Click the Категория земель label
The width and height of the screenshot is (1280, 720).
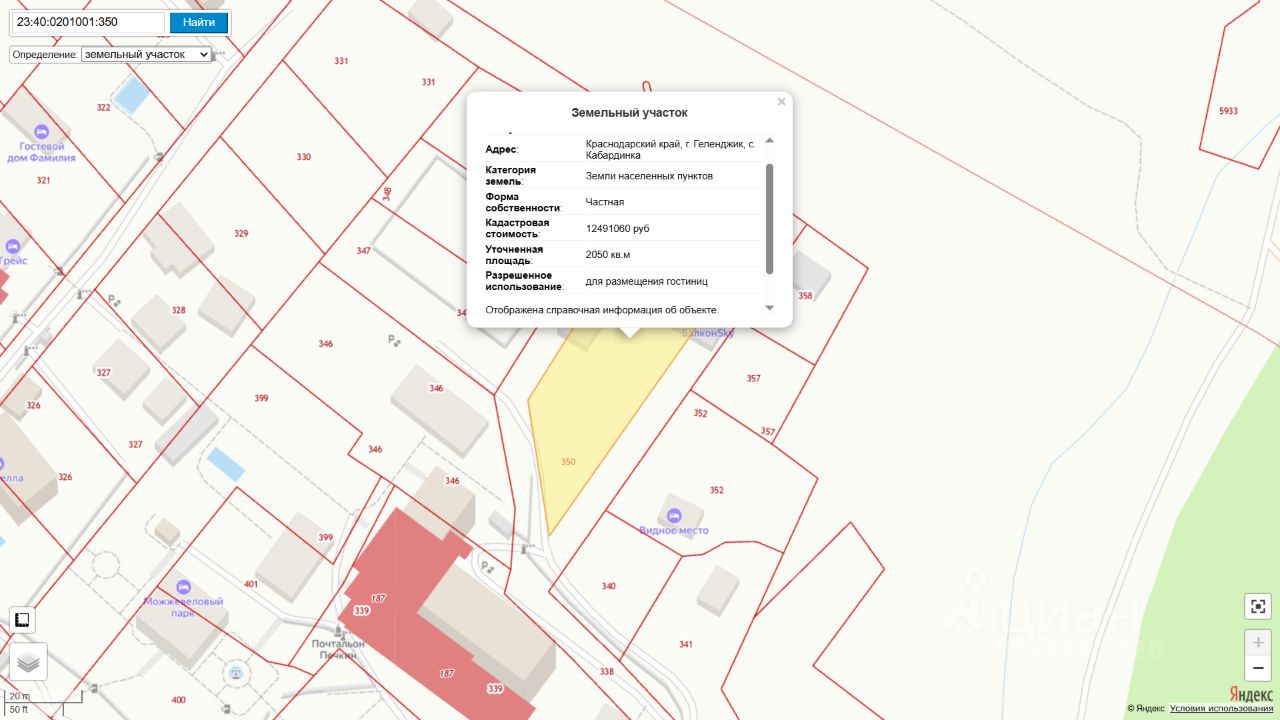(511, 176)
